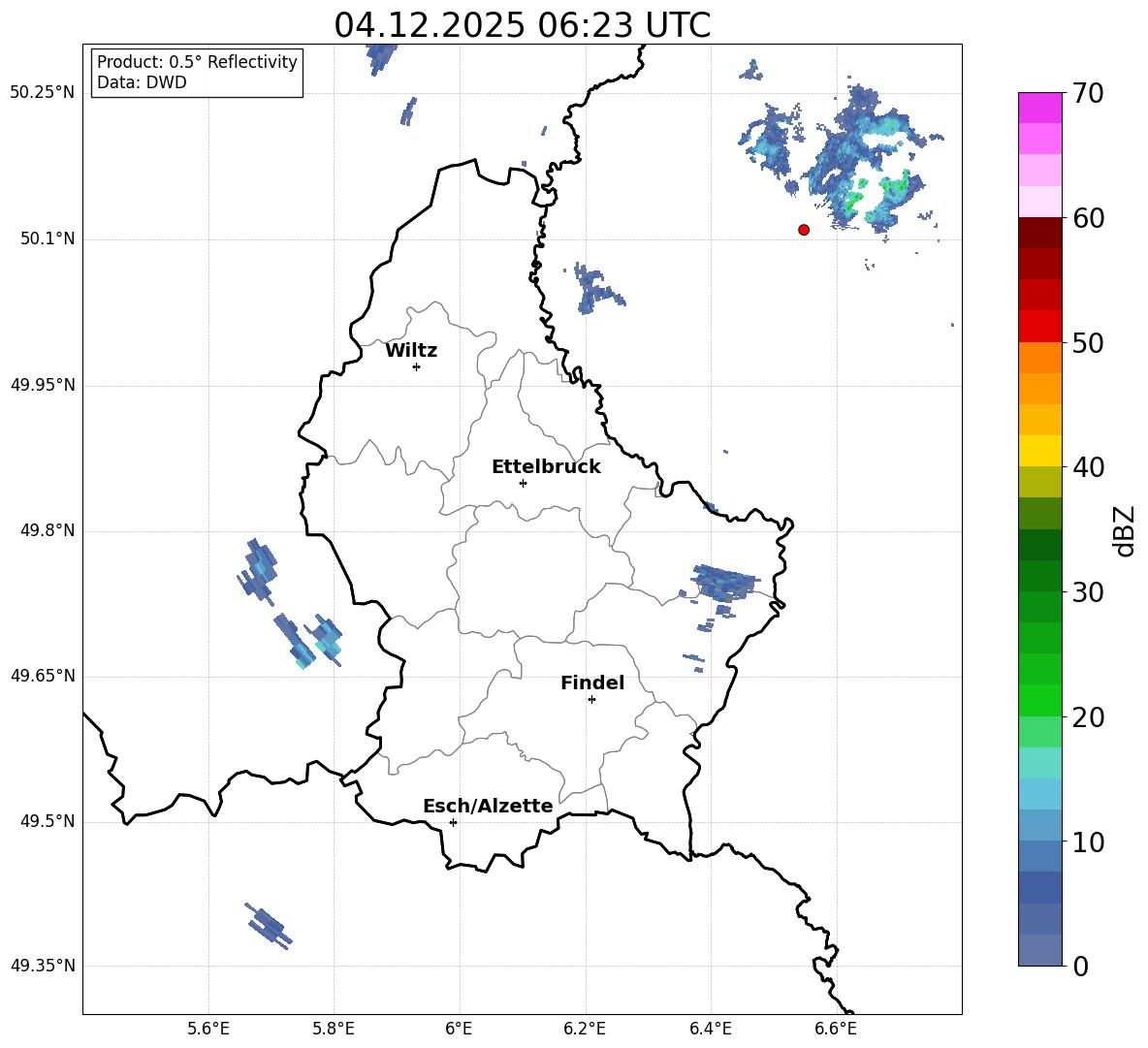Image resolution: width=1148 pixels, height=1048 pixels.
Task: Select the Esch/Alzette station label
Action: [488, 806]
